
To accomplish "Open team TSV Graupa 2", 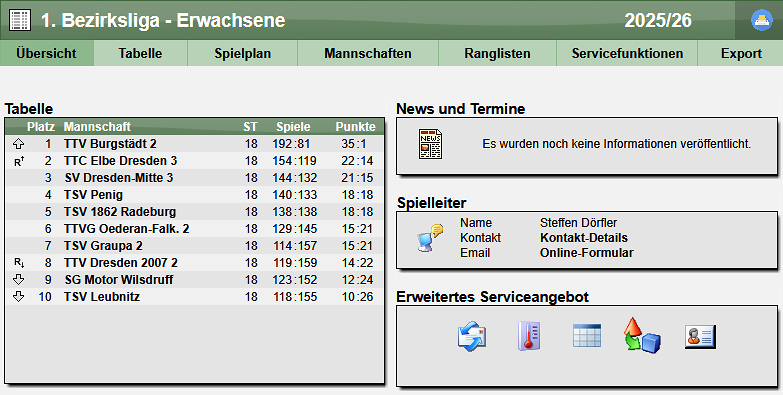I will [x=103, y=246].
